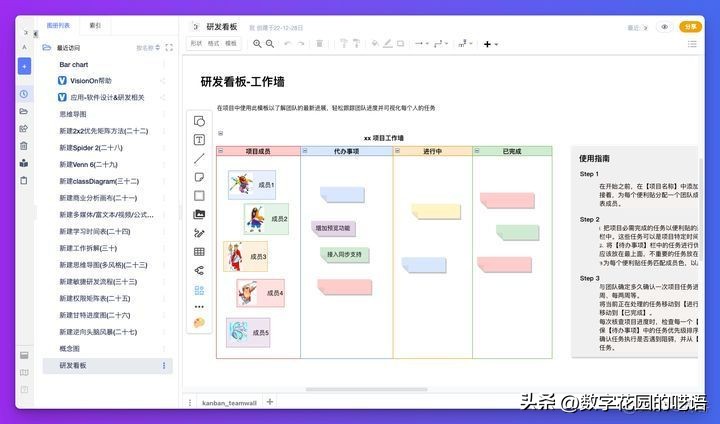Open the 形状 panel tab
Image resolution: width=720 pixels, height=424 pixels.
pyautogui.click(x=196, y=44)
